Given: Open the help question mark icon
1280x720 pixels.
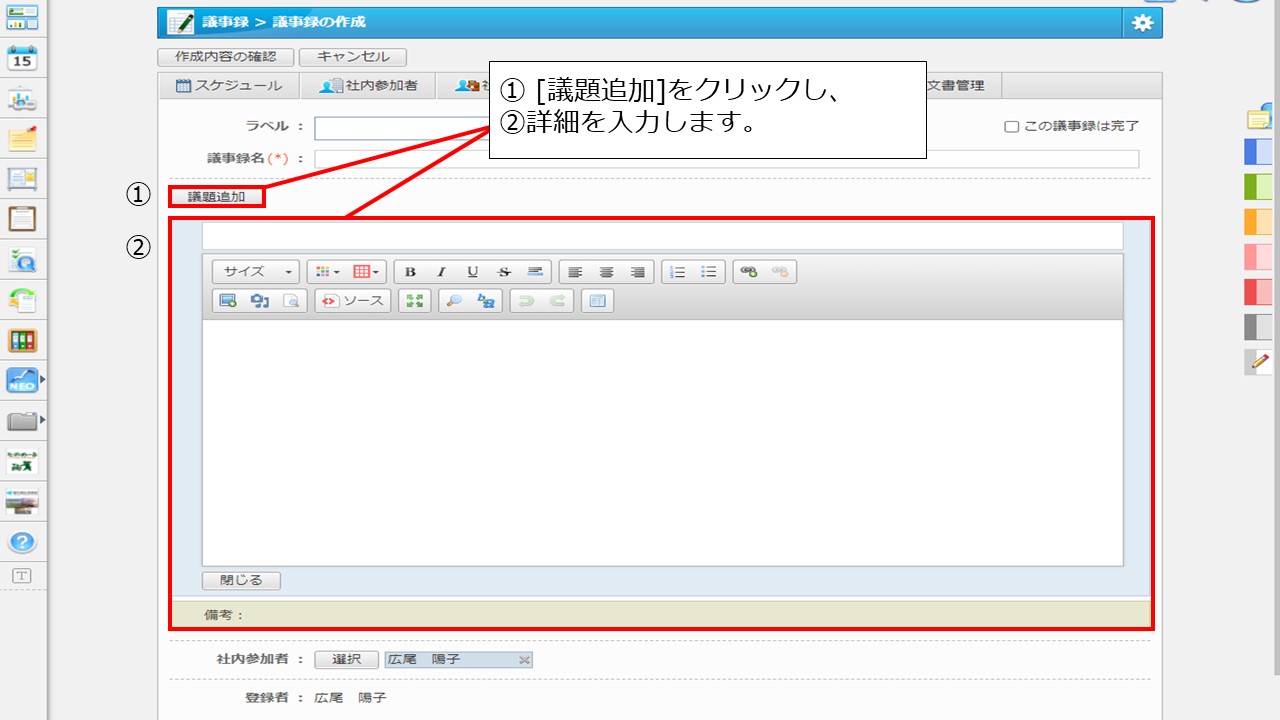Looking at the screenshot, I should tap(22, 543).
